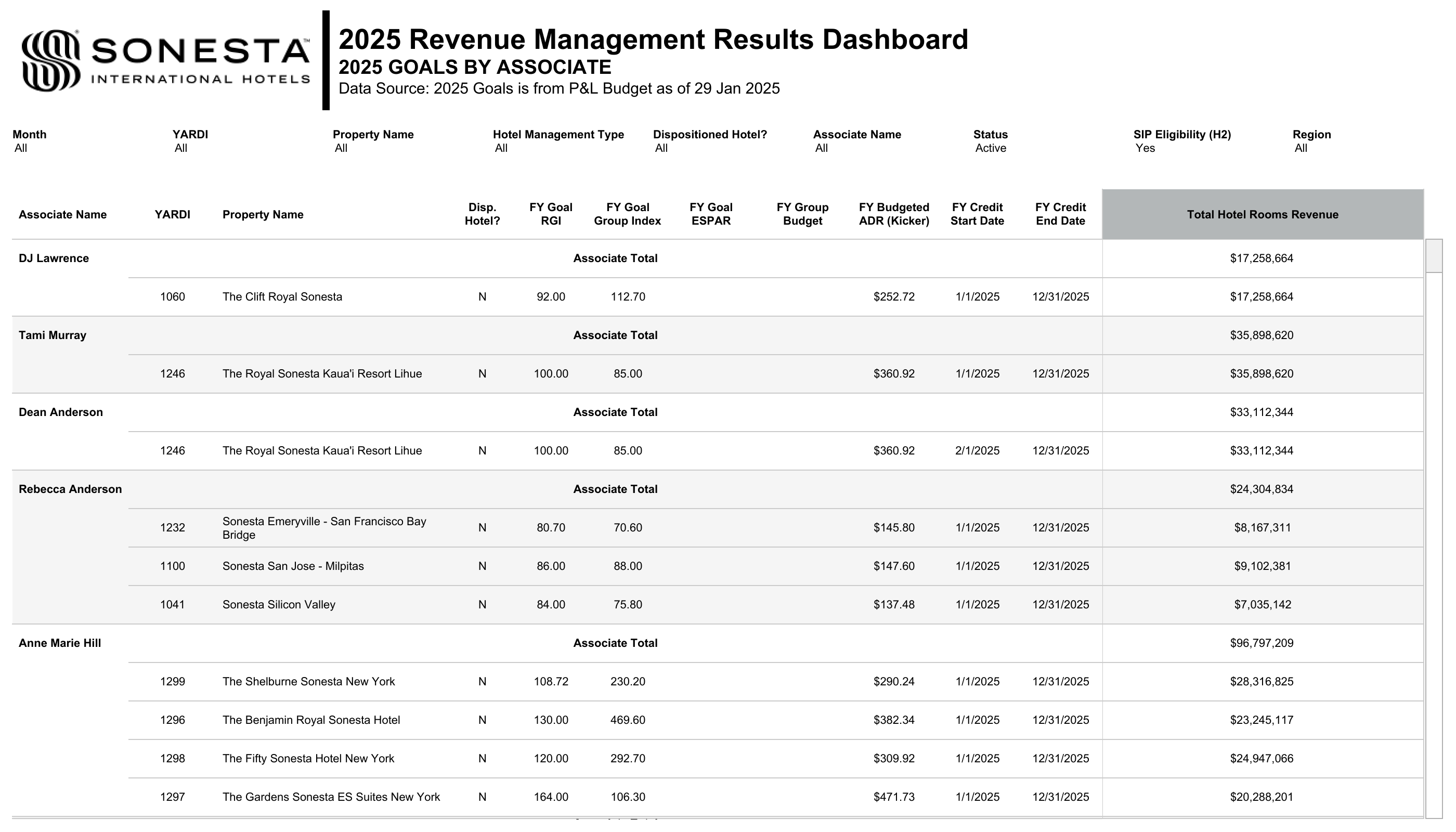Click the Sonesta International Hotels logo
Viewport: 1456px width, 832px height.
[x=166, y=60]
